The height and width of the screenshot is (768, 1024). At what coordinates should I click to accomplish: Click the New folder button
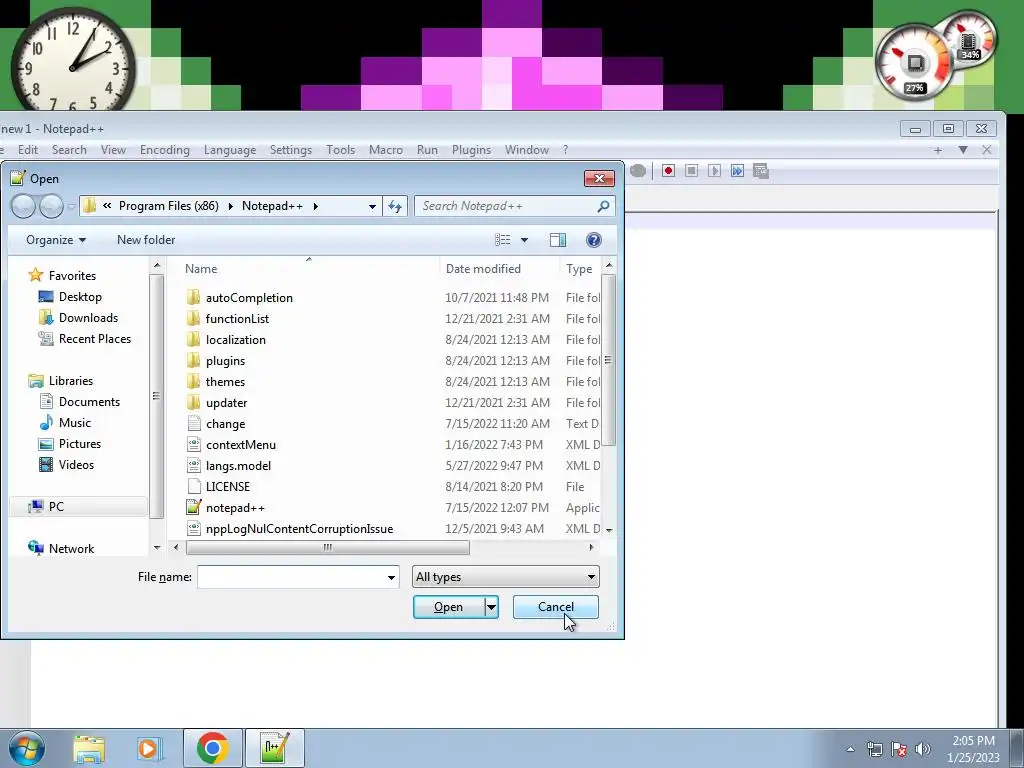pyautogui.click(x=146, y=240)
